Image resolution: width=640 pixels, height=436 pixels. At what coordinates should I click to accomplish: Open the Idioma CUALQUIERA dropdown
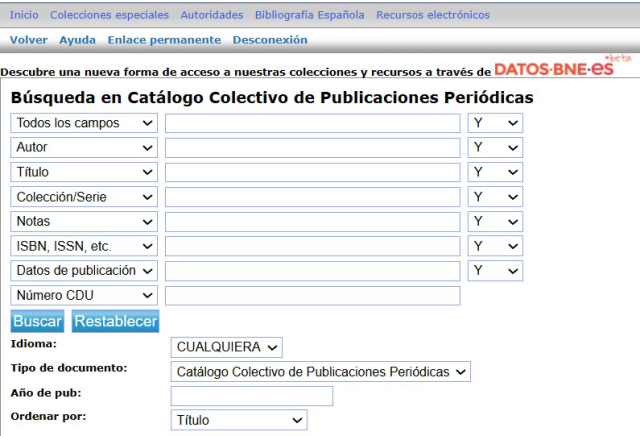(x=227, y=347)
